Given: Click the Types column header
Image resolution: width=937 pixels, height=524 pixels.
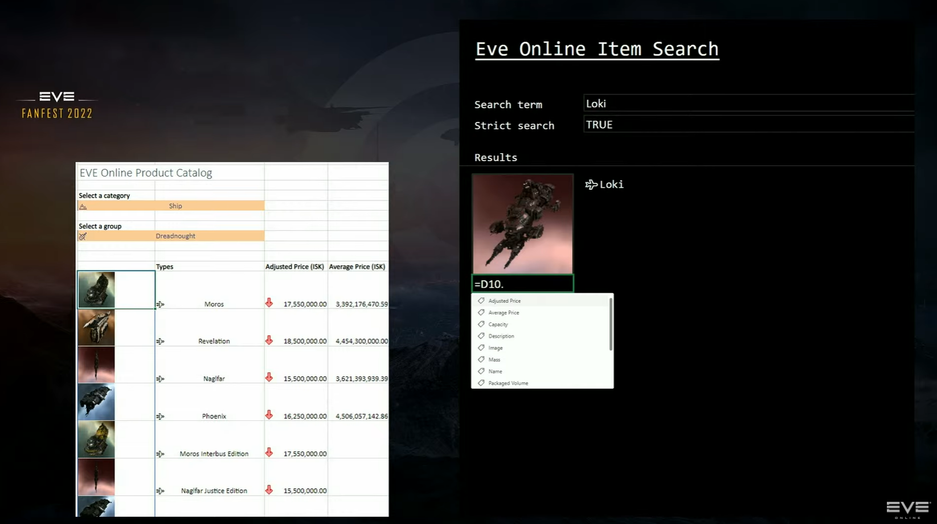Looking at the screenshot, I should (164, 266).
